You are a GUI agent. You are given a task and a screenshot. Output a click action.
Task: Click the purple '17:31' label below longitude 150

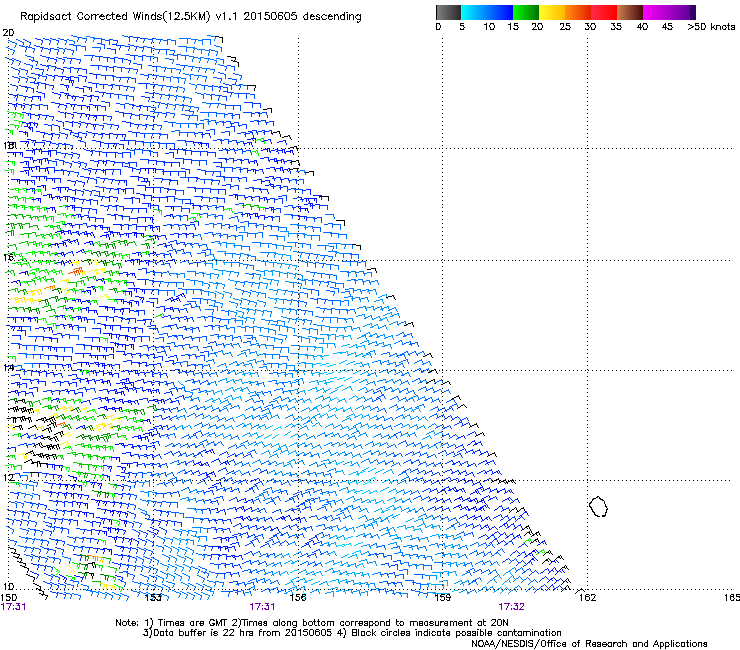tap(13, 607)
